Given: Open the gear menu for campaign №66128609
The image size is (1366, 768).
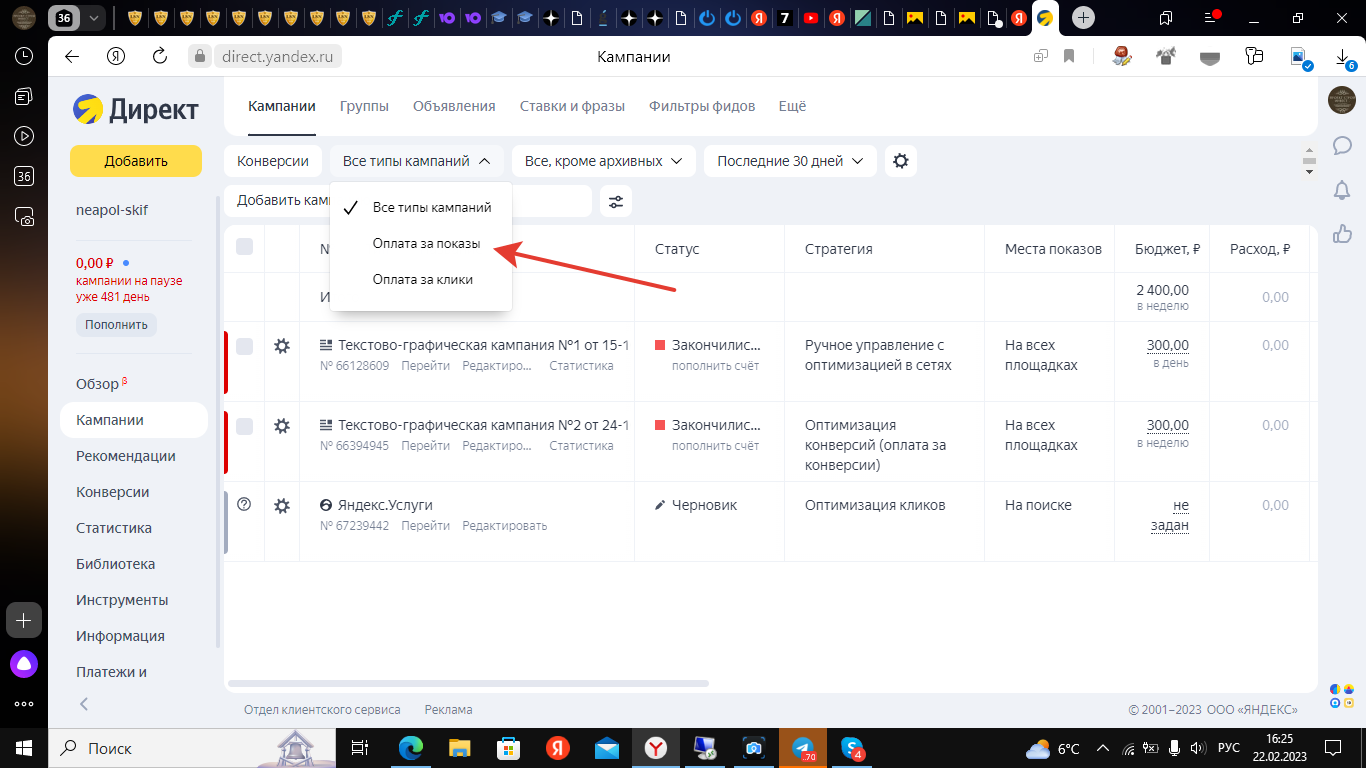Looking at the screenshot, I should (283, 344).
